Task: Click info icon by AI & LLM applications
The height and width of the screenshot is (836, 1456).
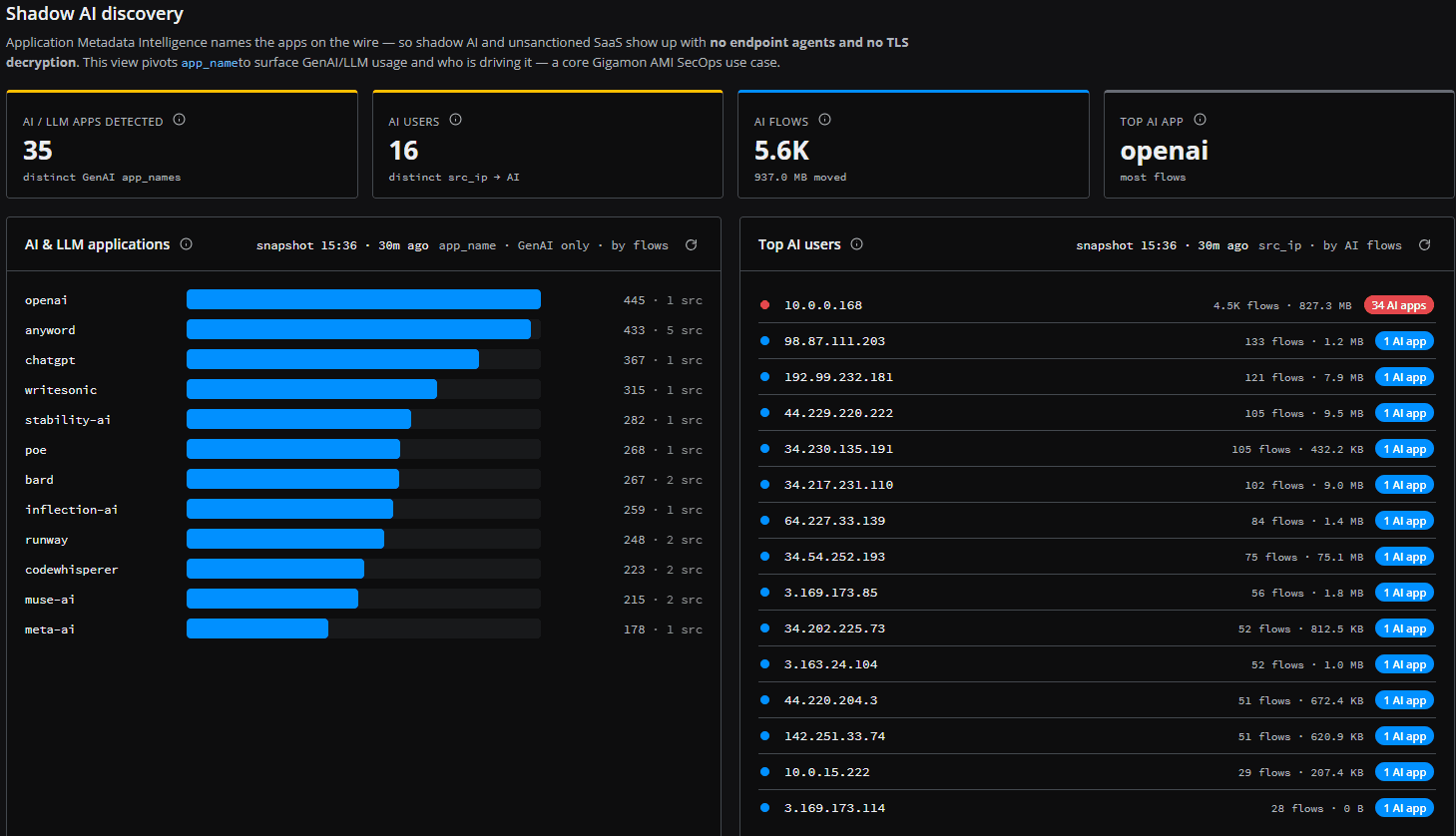Action: click(187, 244)
